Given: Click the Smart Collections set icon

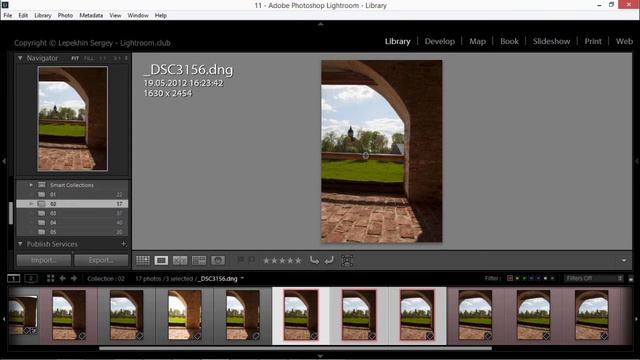Looking at the screenshot, I should [41, 185].
